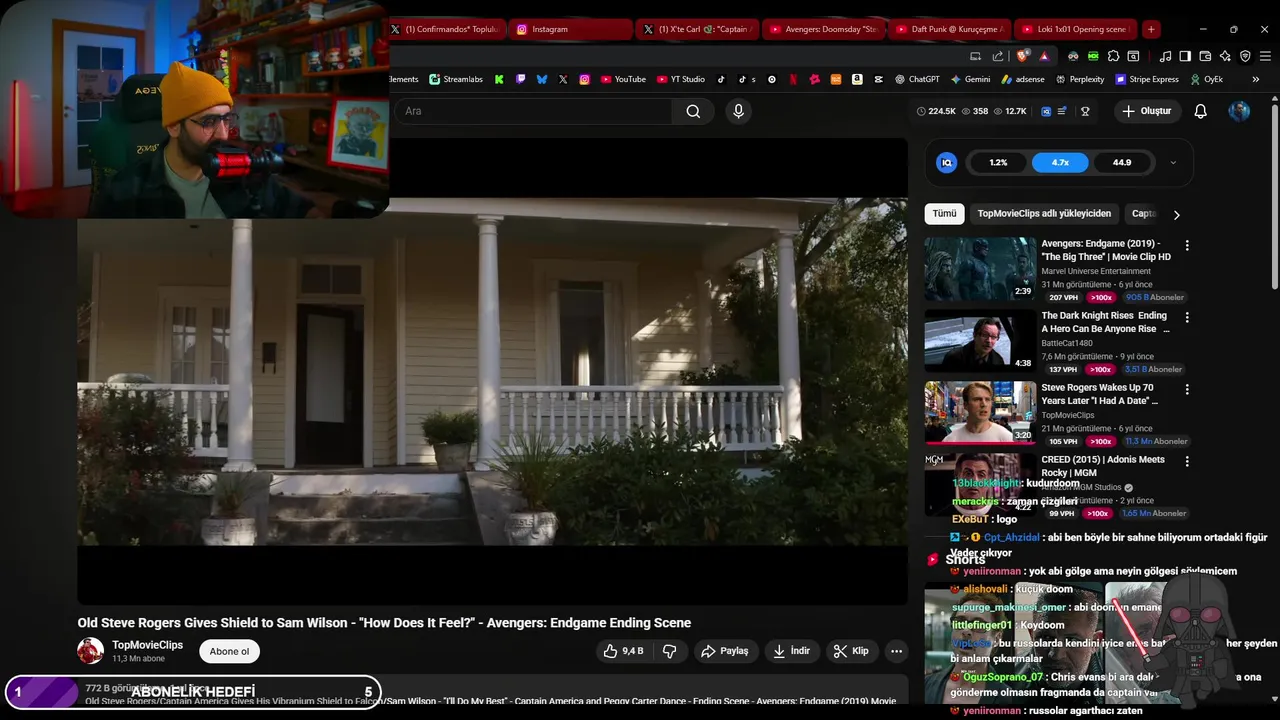The image size is (1280, 720).
Task: Start voice search with microphone icon
Action: click(738, 111)
